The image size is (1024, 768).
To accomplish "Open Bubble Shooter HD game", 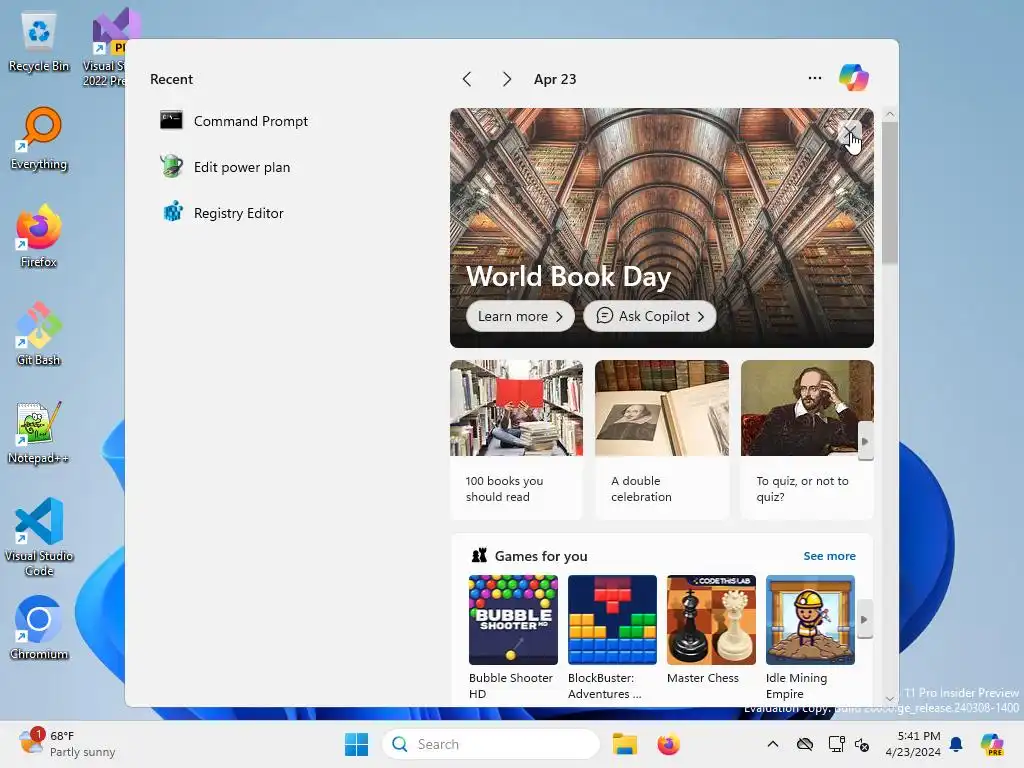I will click(x=513, y=638).
